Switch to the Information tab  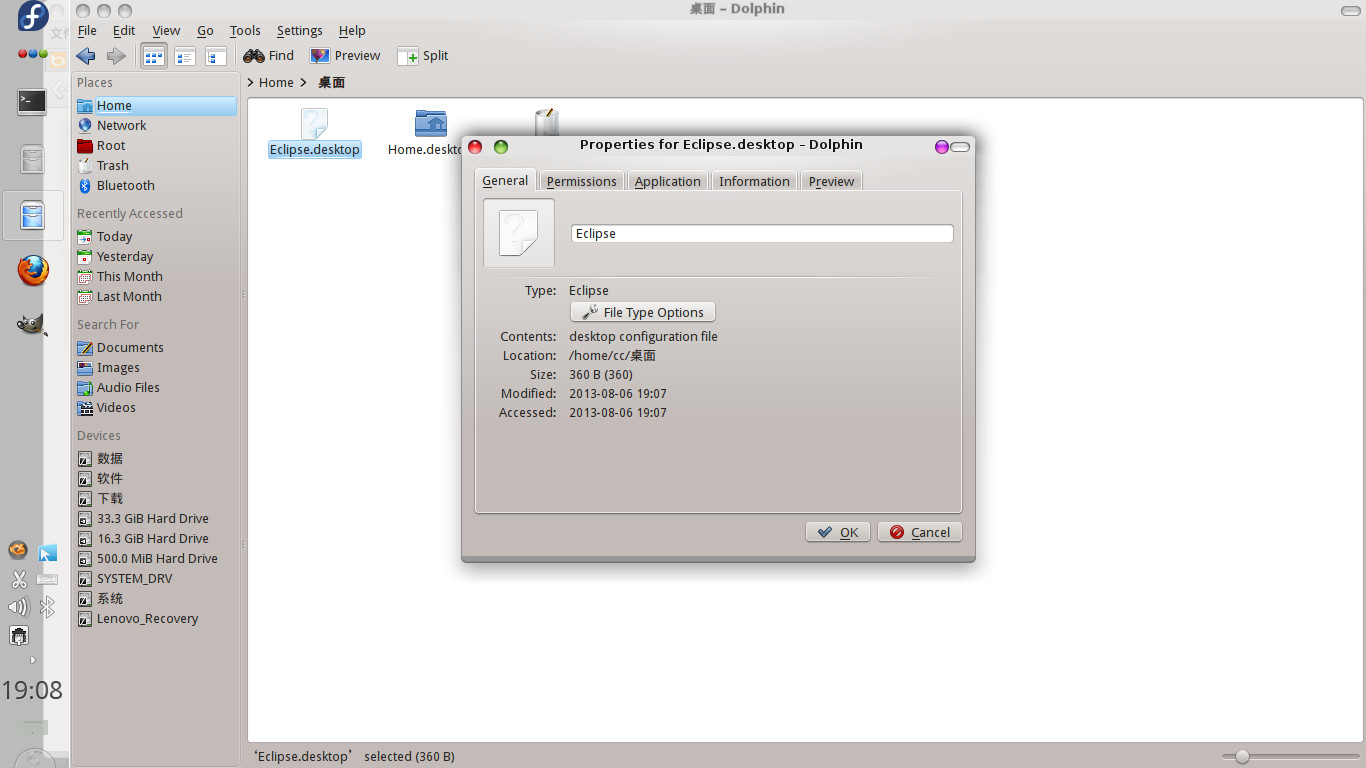pyautogui.click(x=754, y=181)
